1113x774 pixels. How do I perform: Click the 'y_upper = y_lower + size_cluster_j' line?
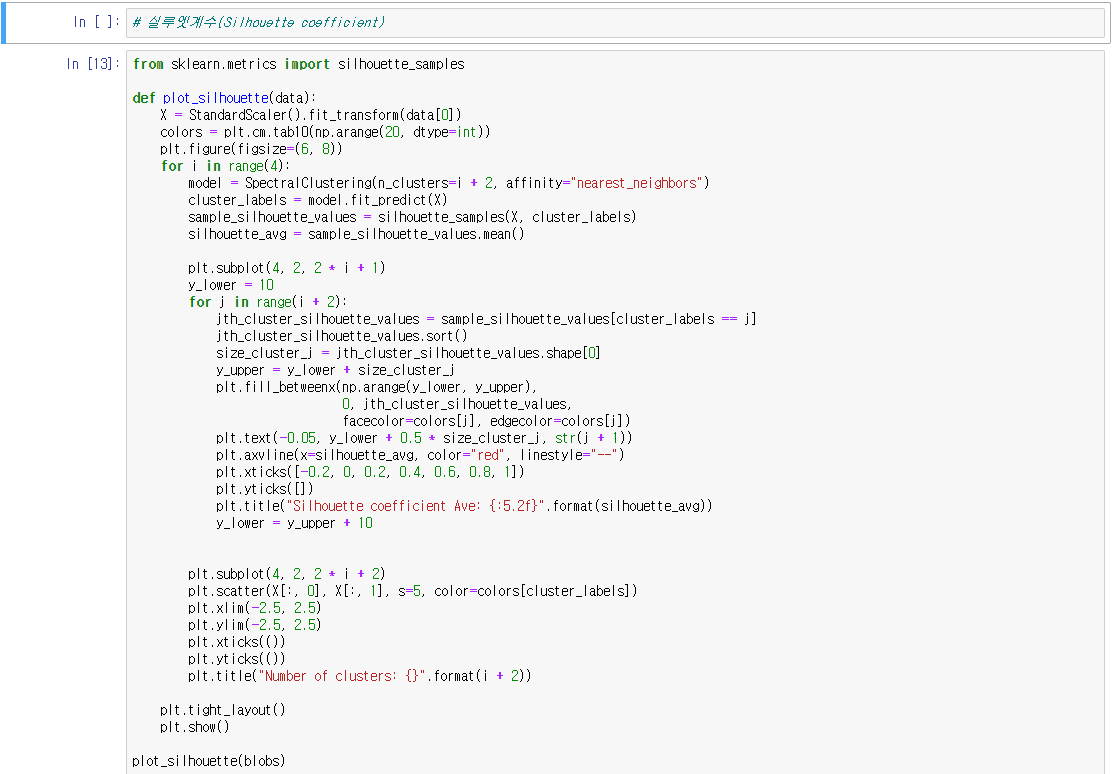(x=335, y=371)
